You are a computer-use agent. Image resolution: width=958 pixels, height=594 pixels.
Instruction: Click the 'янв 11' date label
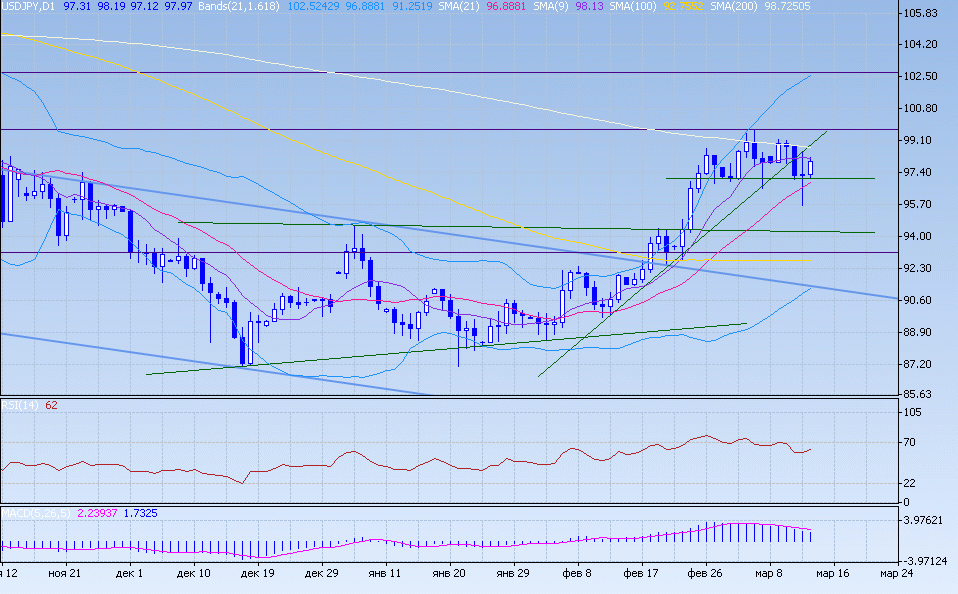pyautogui.click(x=384, y=574)
